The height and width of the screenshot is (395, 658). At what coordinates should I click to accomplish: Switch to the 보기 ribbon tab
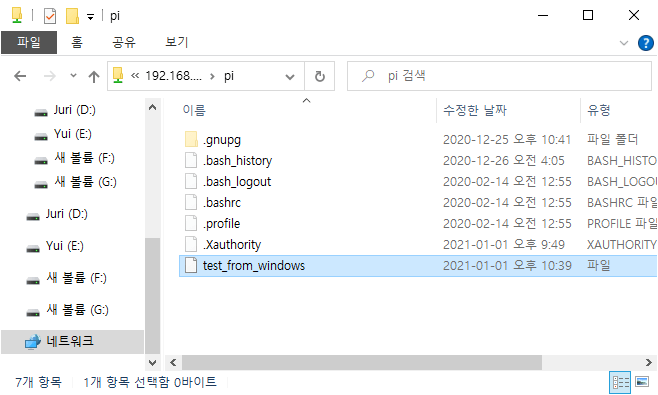pyautogui.click(x=177, y=42)
